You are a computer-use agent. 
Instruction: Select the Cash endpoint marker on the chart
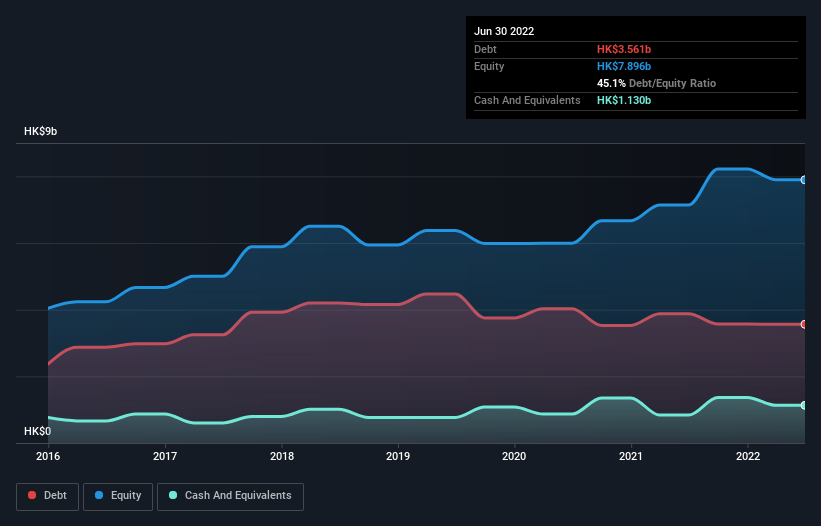click(804, 406)
